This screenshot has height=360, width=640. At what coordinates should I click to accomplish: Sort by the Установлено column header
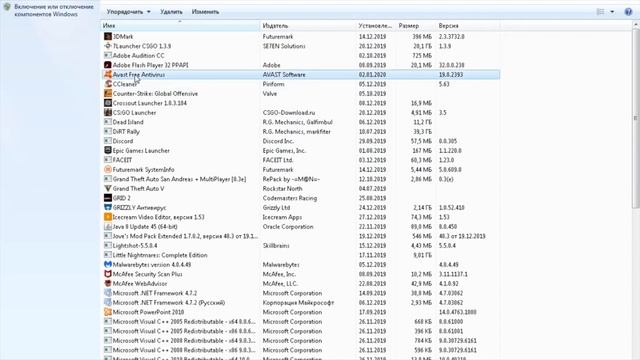[376, 26]
